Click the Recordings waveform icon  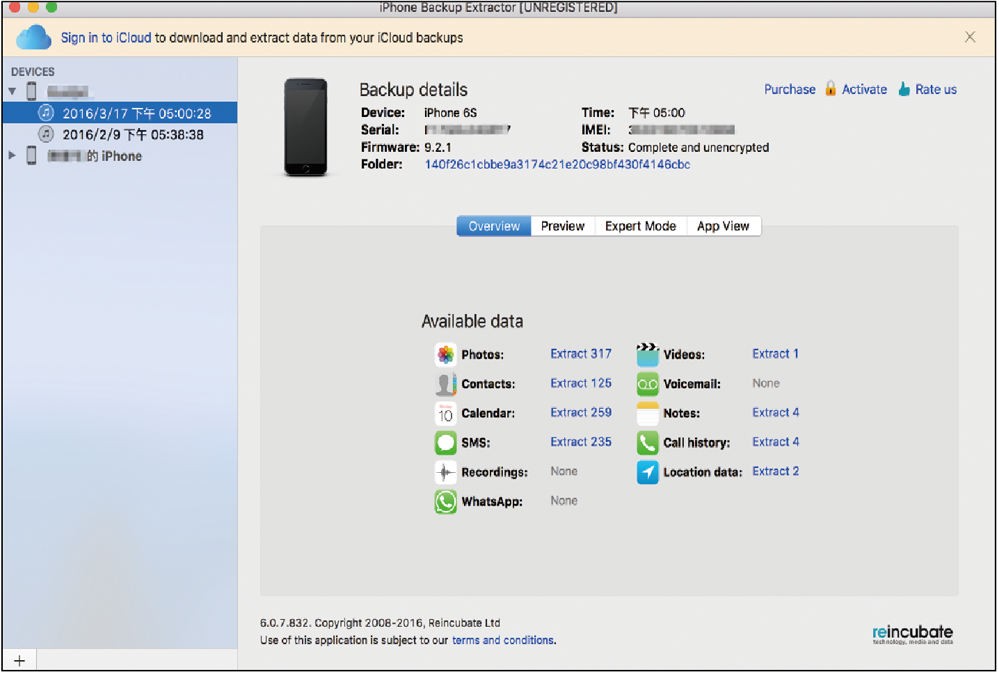click(445, 472)
